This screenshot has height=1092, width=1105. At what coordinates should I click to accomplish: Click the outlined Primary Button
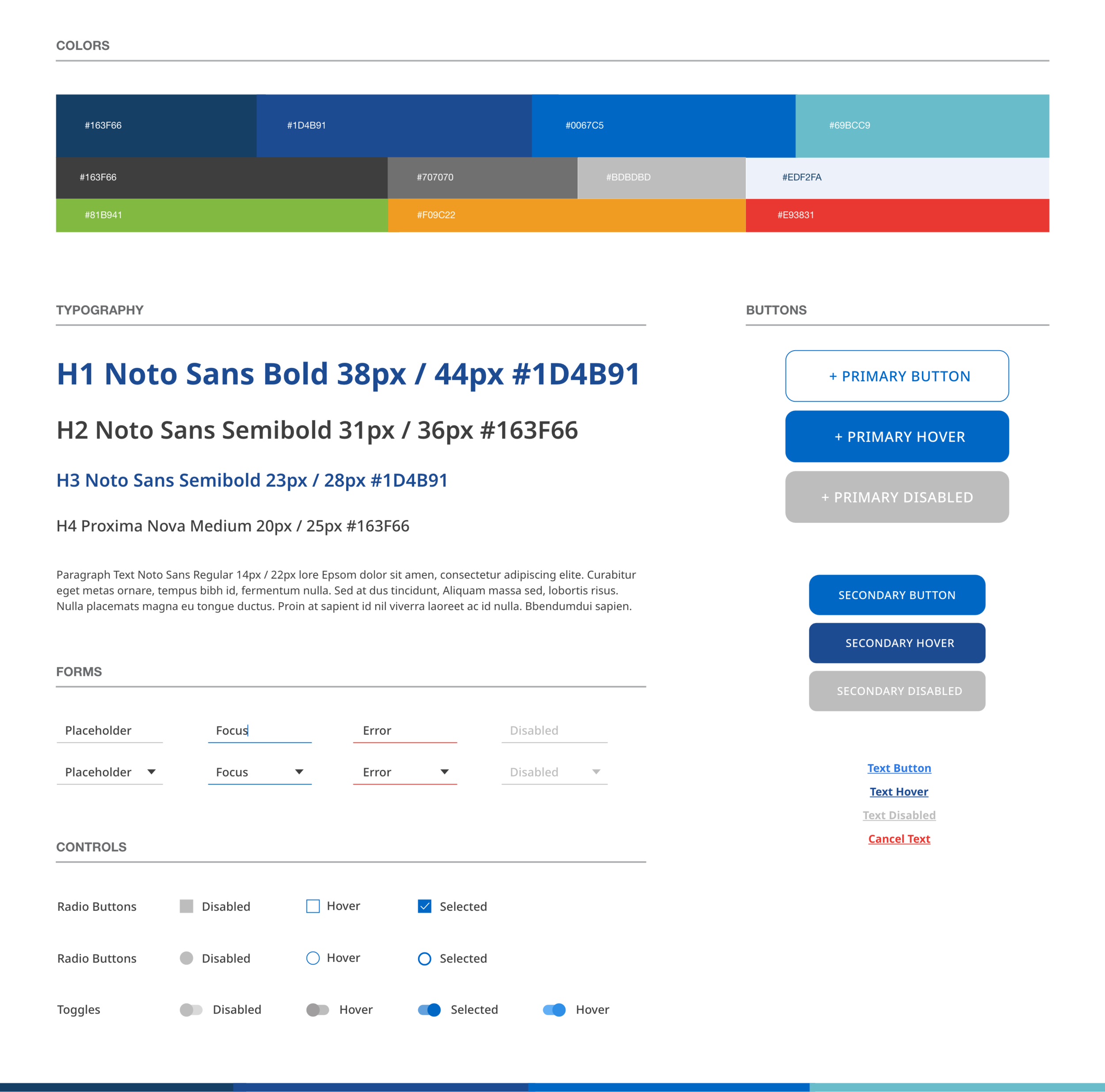click(896, 376)
